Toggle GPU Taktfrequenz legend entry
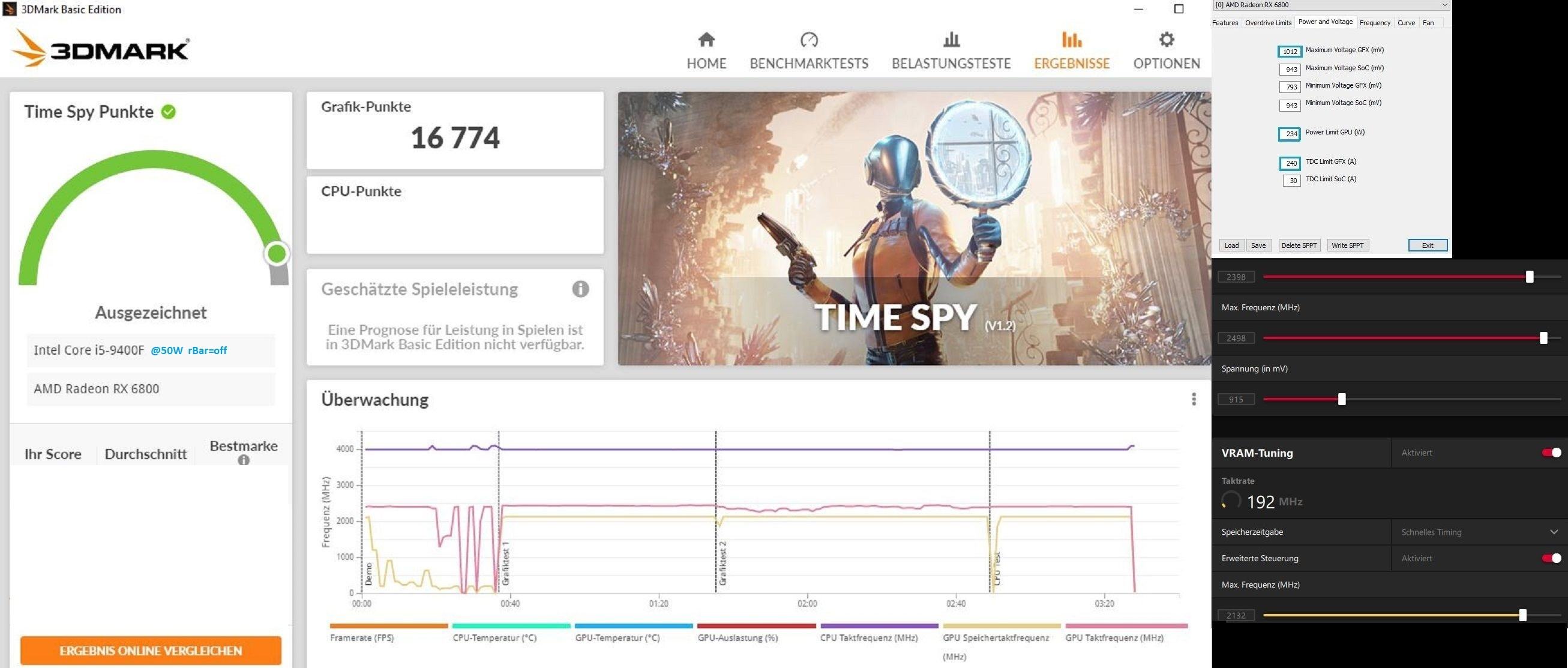Viewport: 1568px width, 668px height. pos(1126,633)
